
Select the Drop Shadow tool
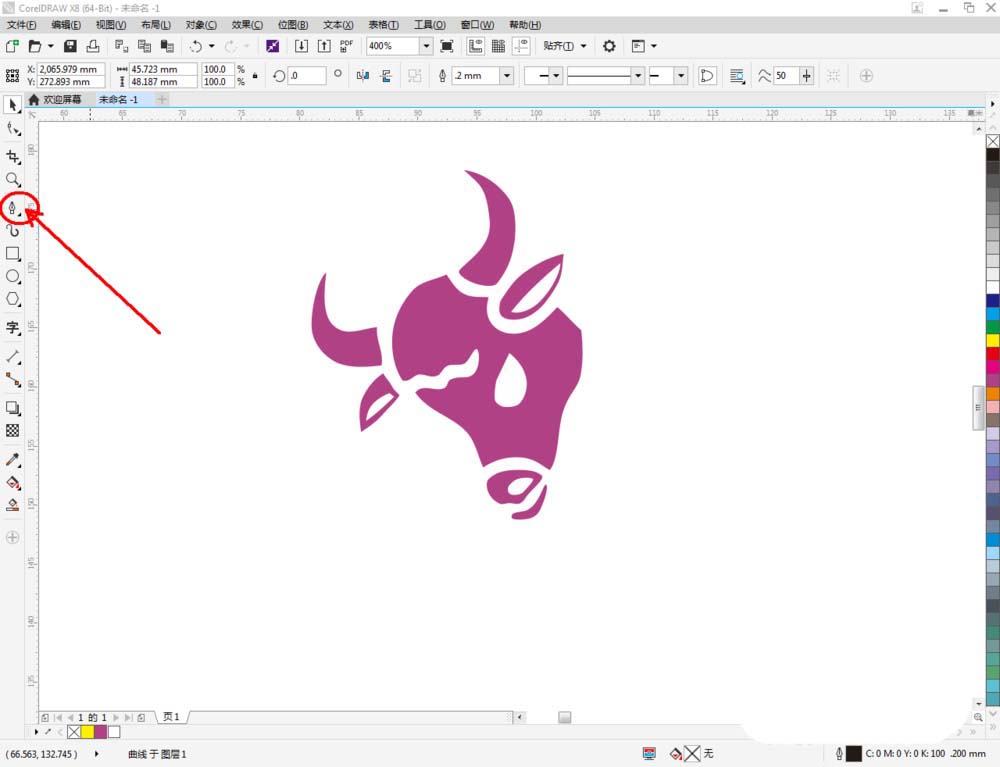pyautogui.click(x=13, y=408)
